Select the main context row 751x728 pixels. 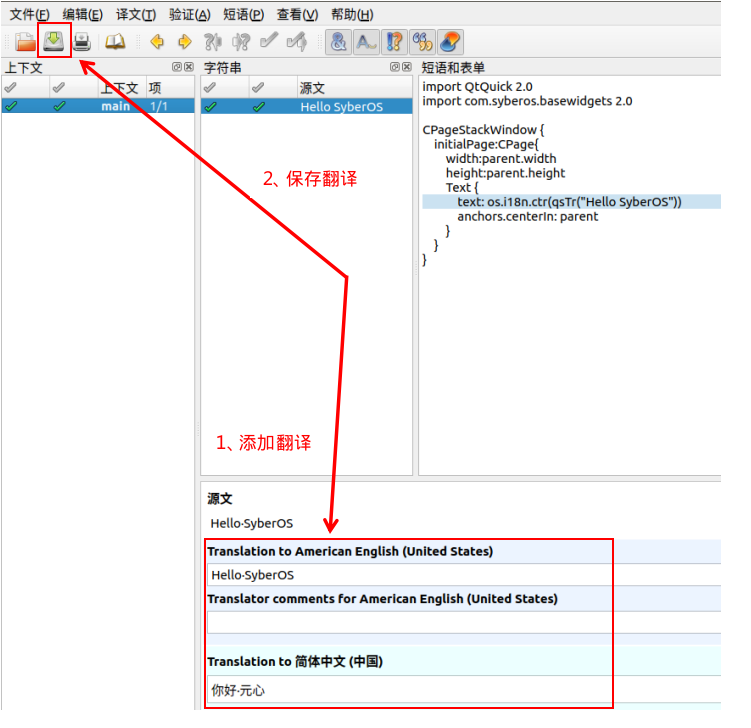point(115,106)
